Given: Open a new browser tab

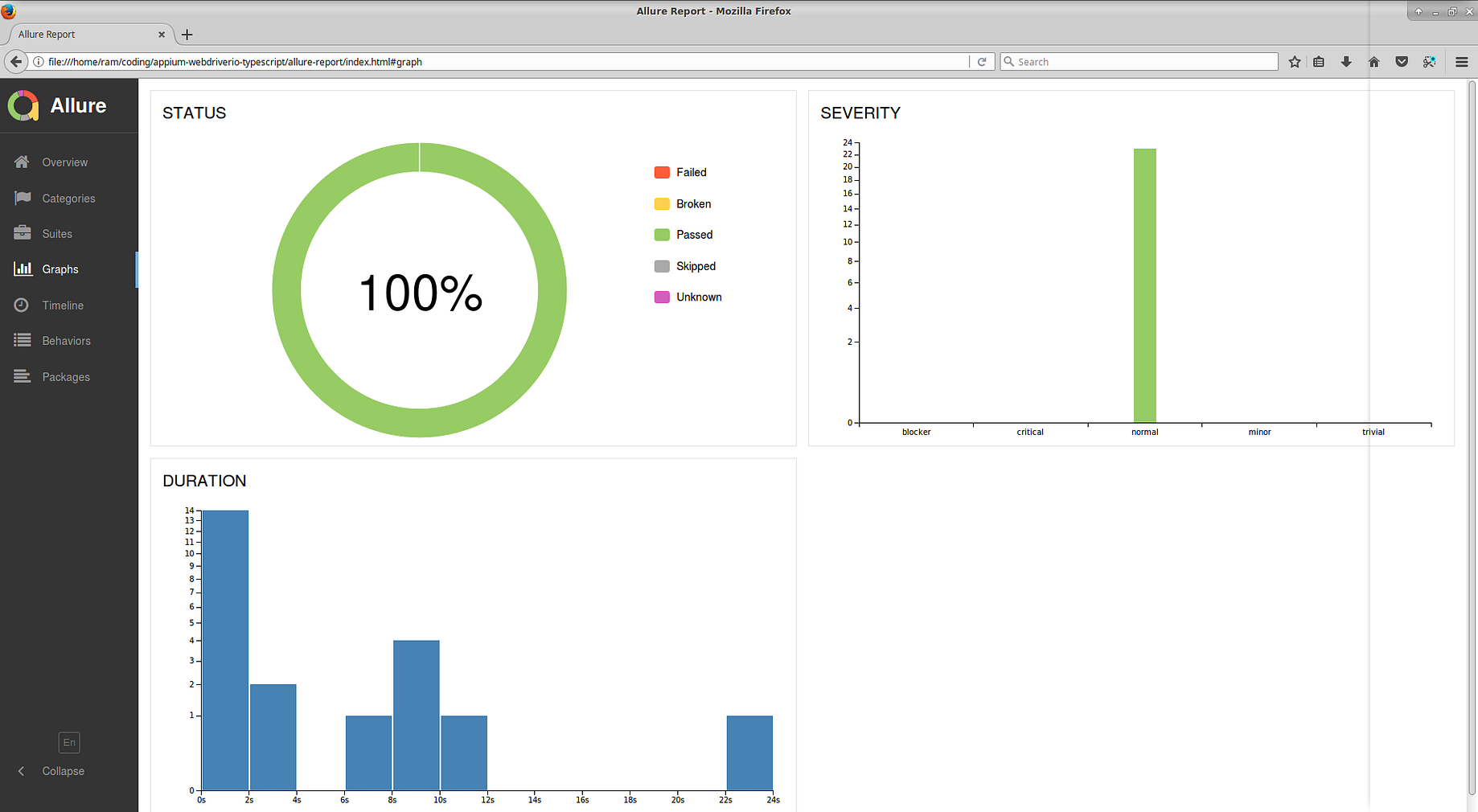Looking at the screenshot, I should tap(187, 35).
